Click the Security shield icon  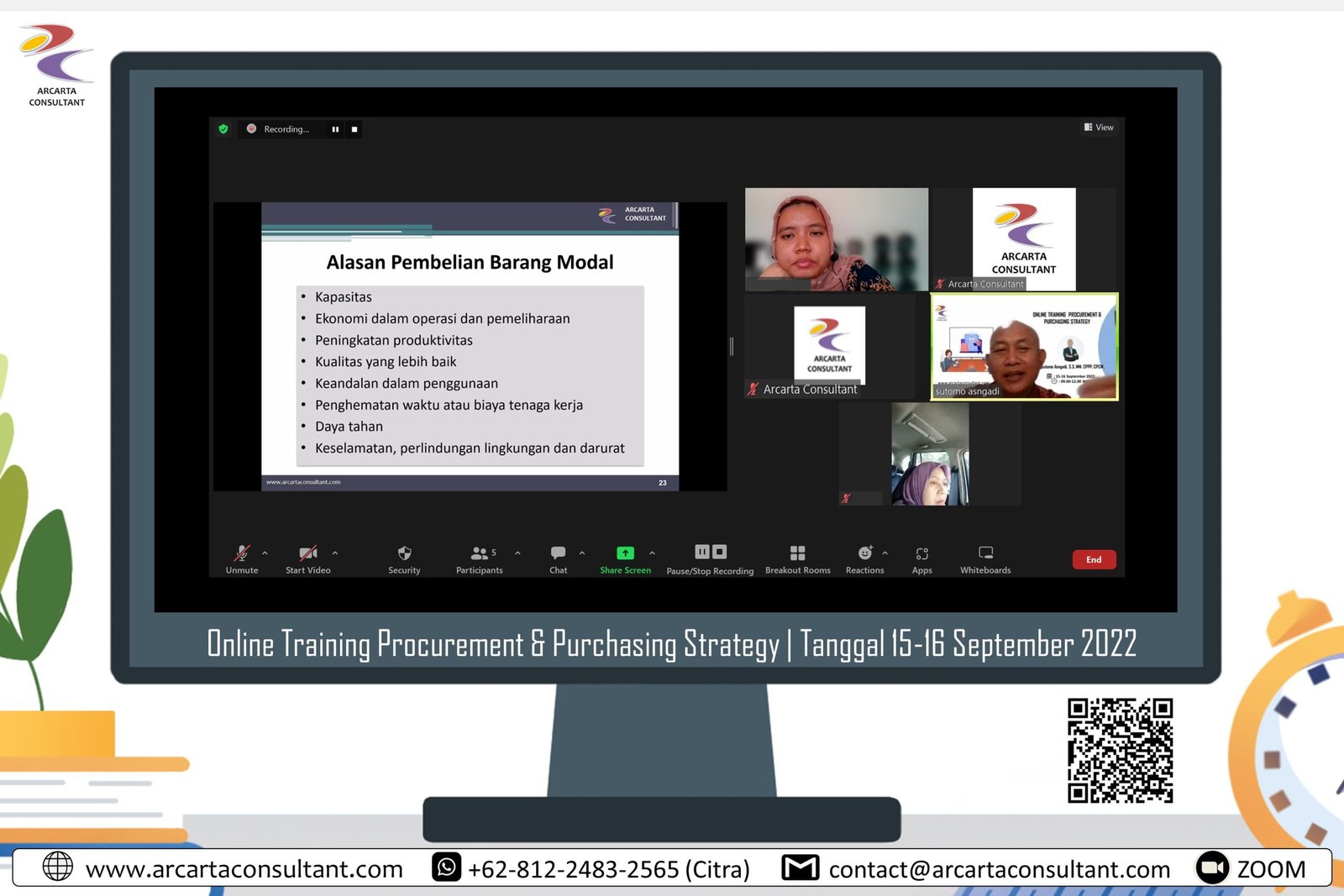point(404,553)
